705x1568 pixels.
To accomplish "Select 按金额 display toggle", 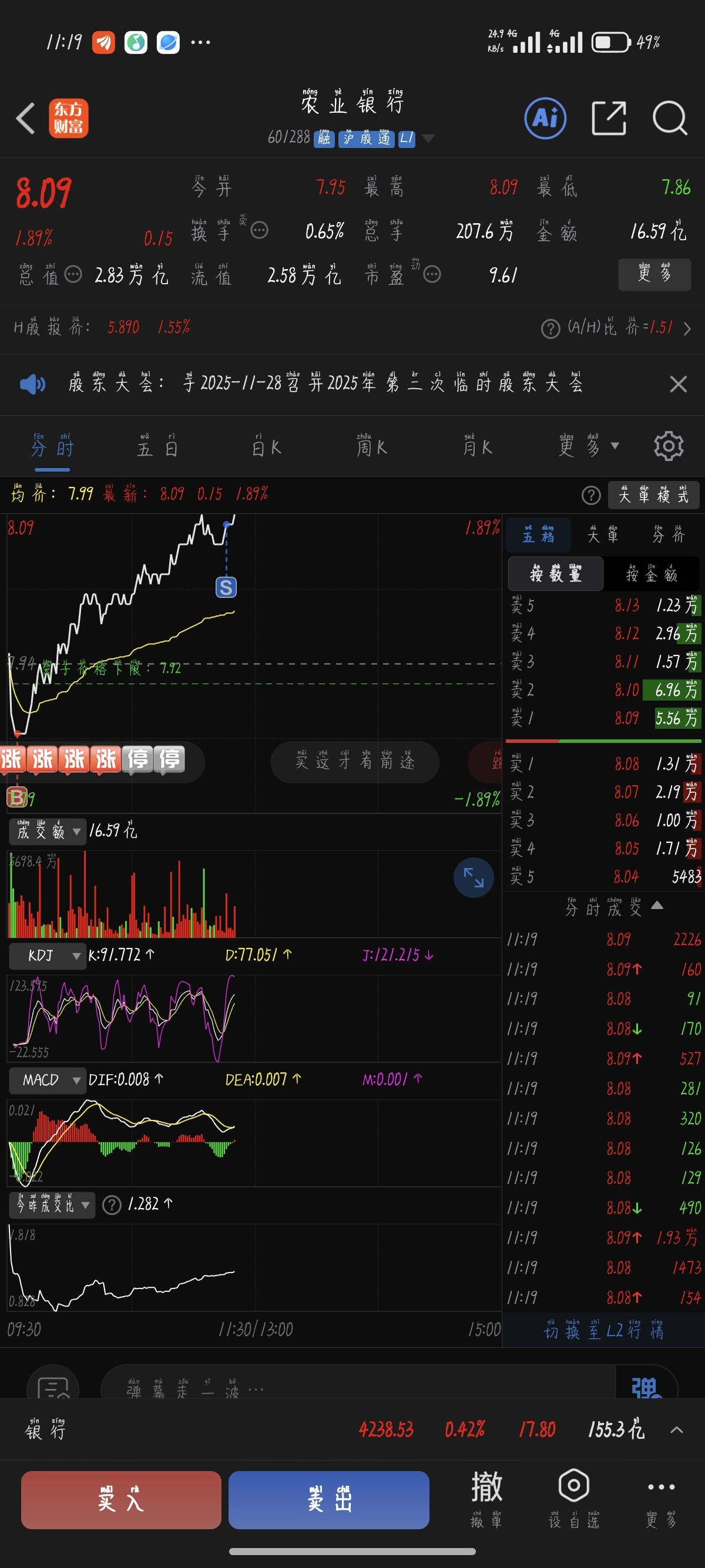I will 652,573.
